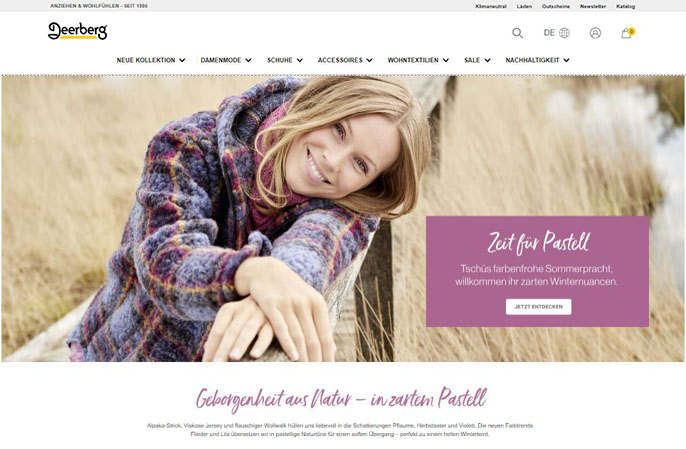This screenshot has height=449, width=686.
Task: Open the Gutscheine link
Action: (556, 7)
